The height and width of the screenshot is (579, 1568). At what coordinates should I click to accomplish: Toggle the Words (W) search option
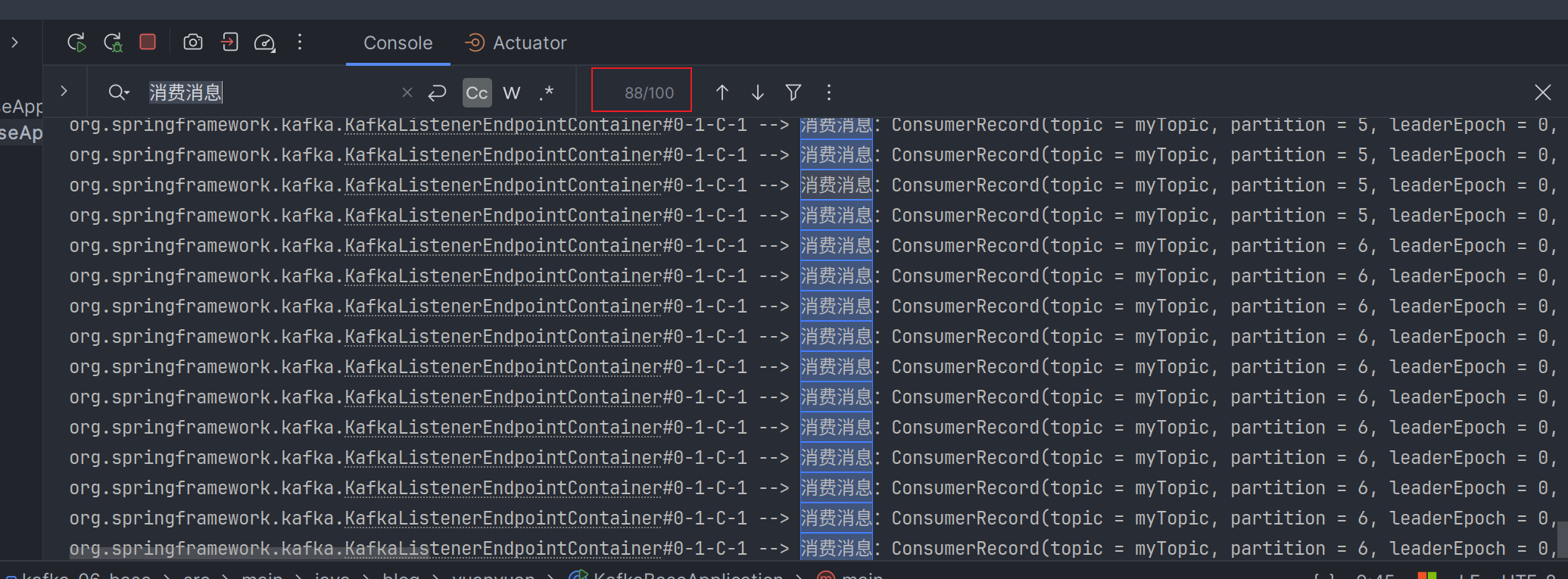pos(512,92)
